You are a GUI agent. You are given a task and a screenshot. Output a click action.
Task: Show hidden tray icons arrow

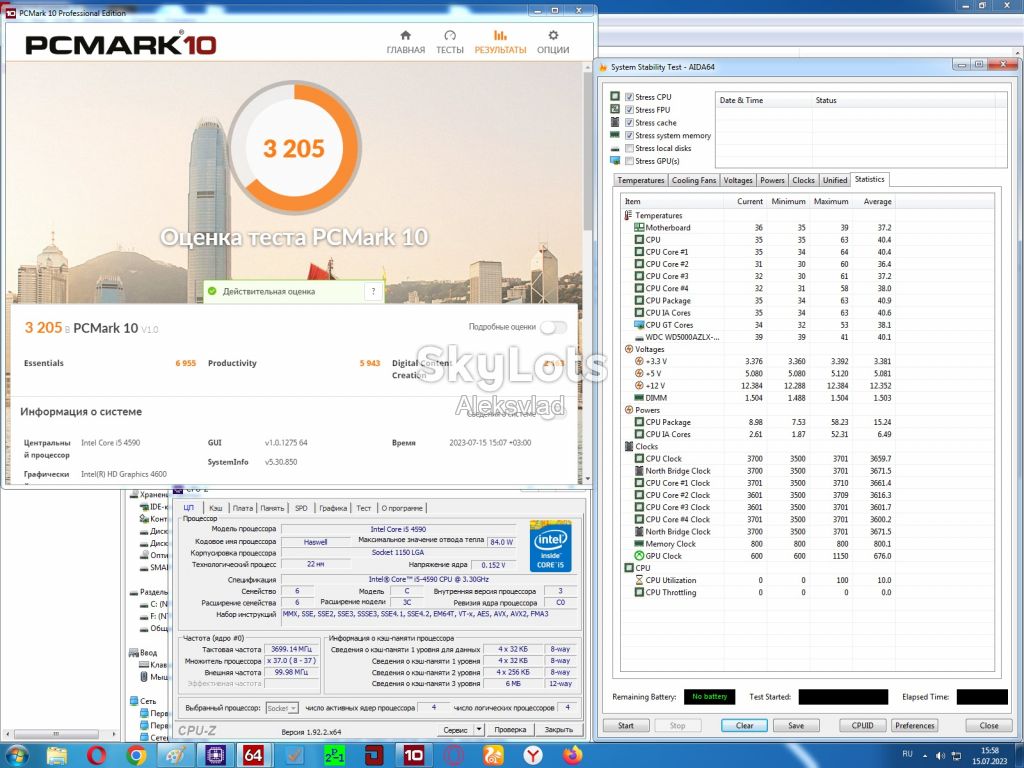point(925,756)
